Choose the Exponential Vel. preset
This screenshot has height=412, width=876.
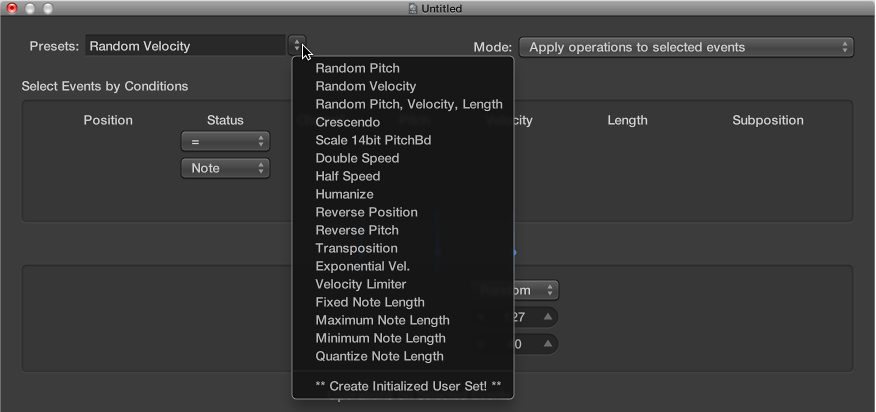pos(403,266)
